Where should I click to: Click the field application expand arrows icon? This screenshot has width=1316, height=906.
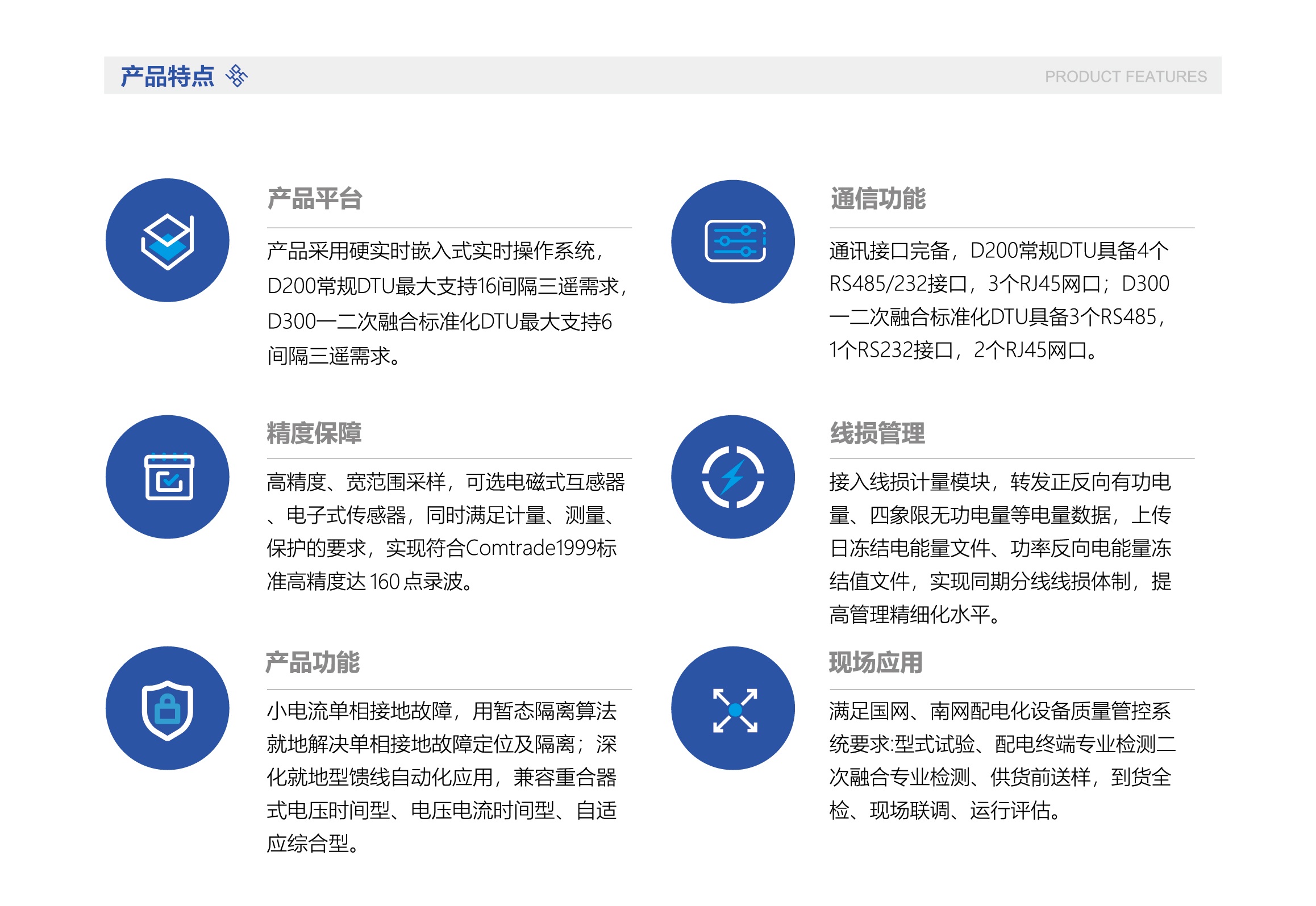point(735,710)
